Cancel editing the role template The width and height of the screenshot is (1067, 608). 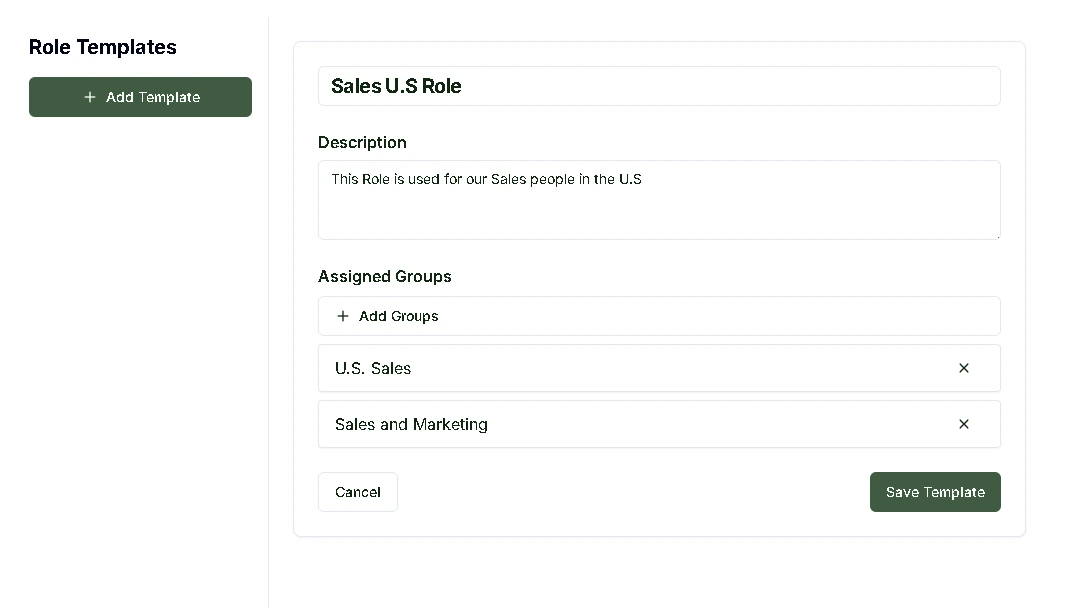pos(358,492)
